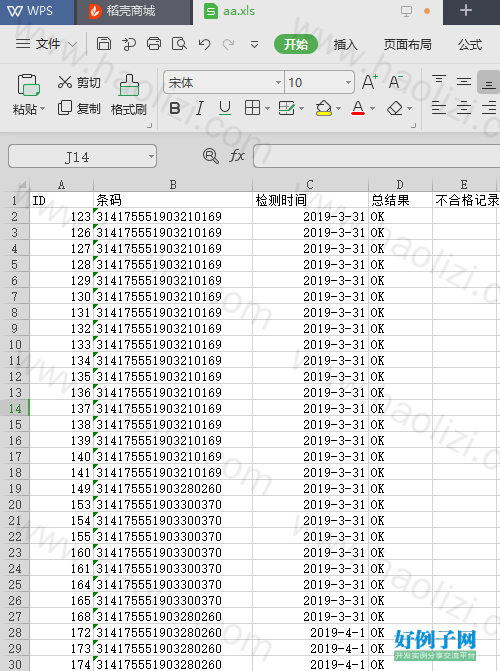
Task: Cut selection with 剪切
Action: point(79,82)
